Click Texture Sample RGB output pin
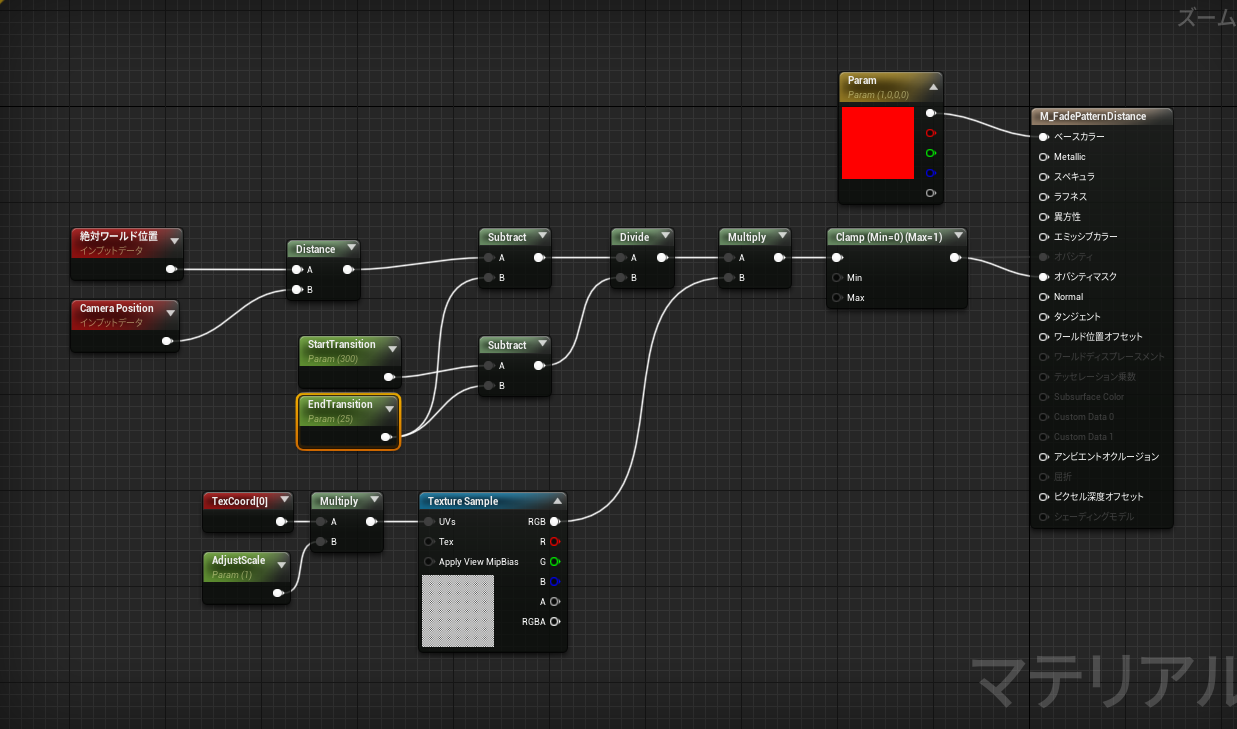This screenshot has height=729, width=1237. pos(555,521)
